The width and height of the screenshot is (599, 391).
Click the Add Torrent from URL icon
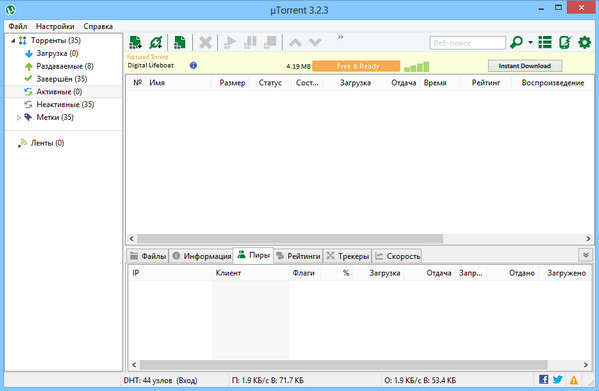pos(156,42)
